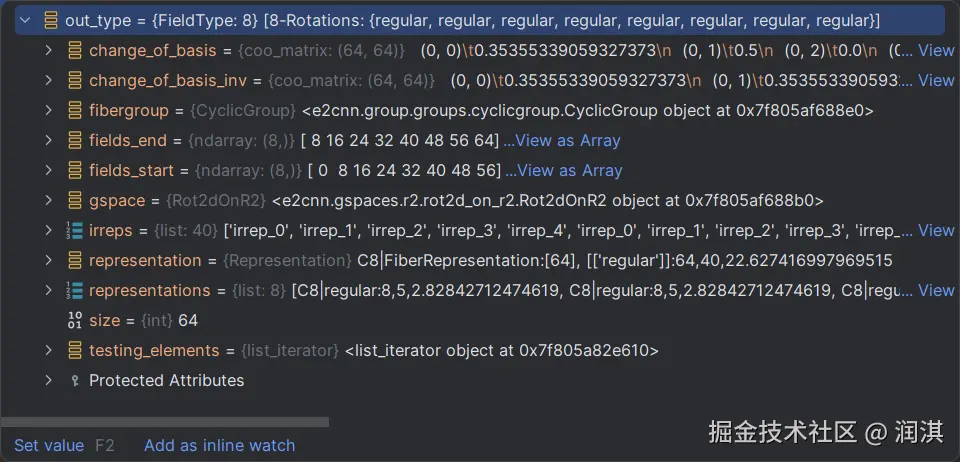Click the integer type icon beside size

pos(75,320)
